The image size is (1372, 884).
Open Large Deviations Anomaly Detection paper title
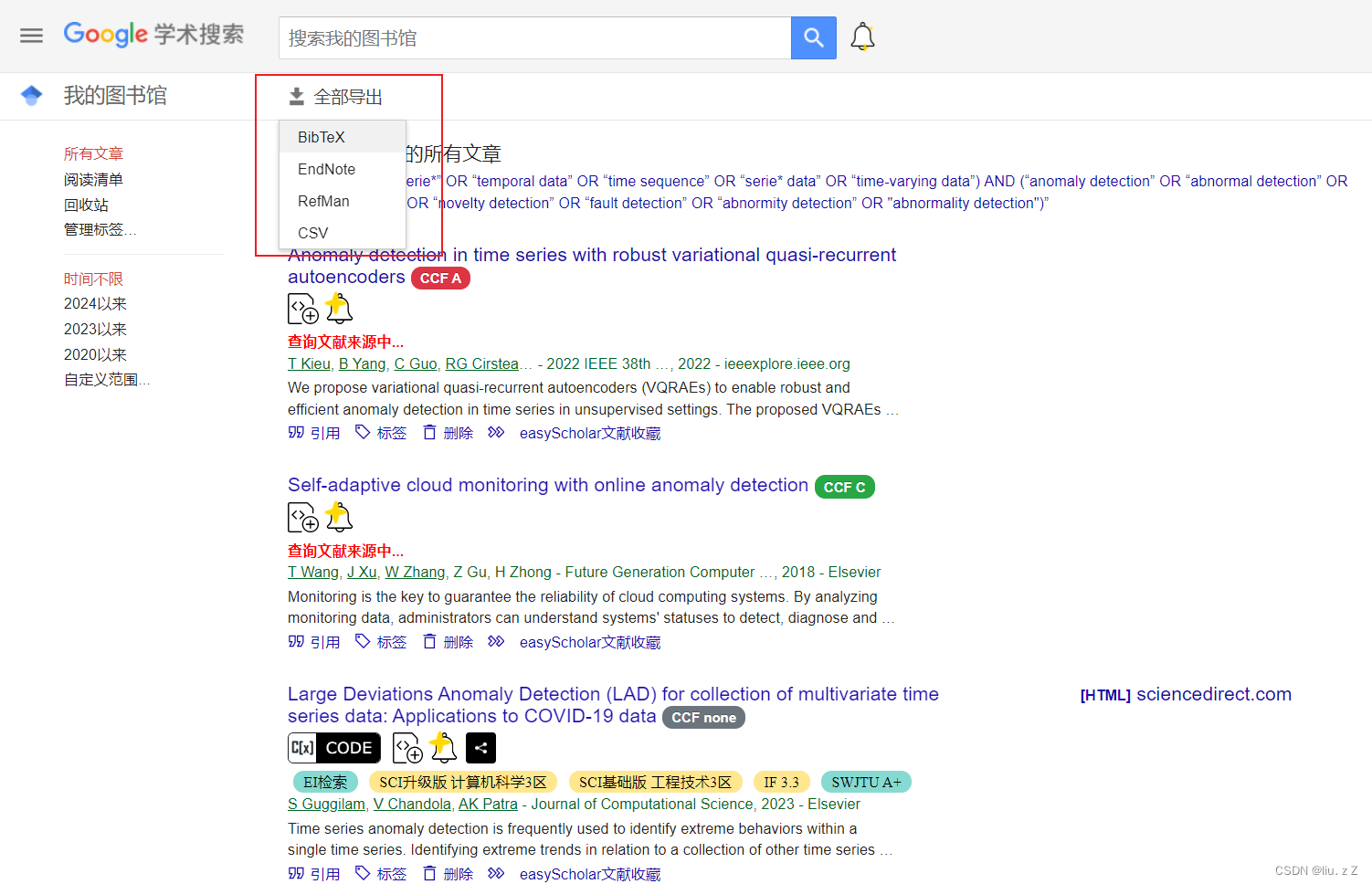[x=613, y=705]
